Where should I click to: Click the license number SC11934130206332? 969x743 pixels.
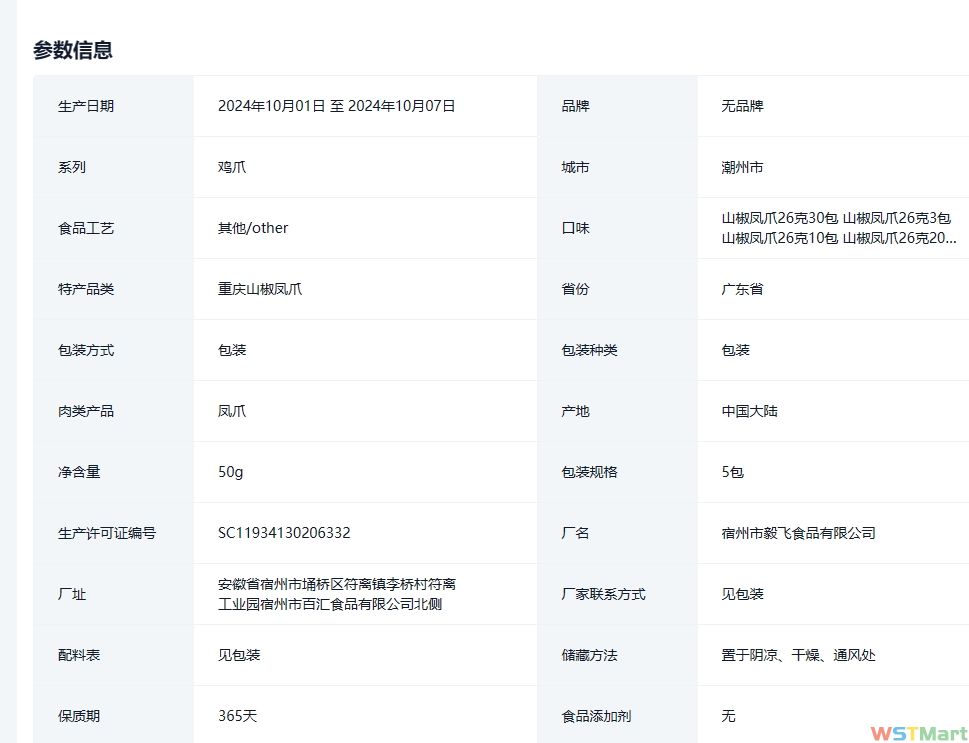click(x=284, y=533)
